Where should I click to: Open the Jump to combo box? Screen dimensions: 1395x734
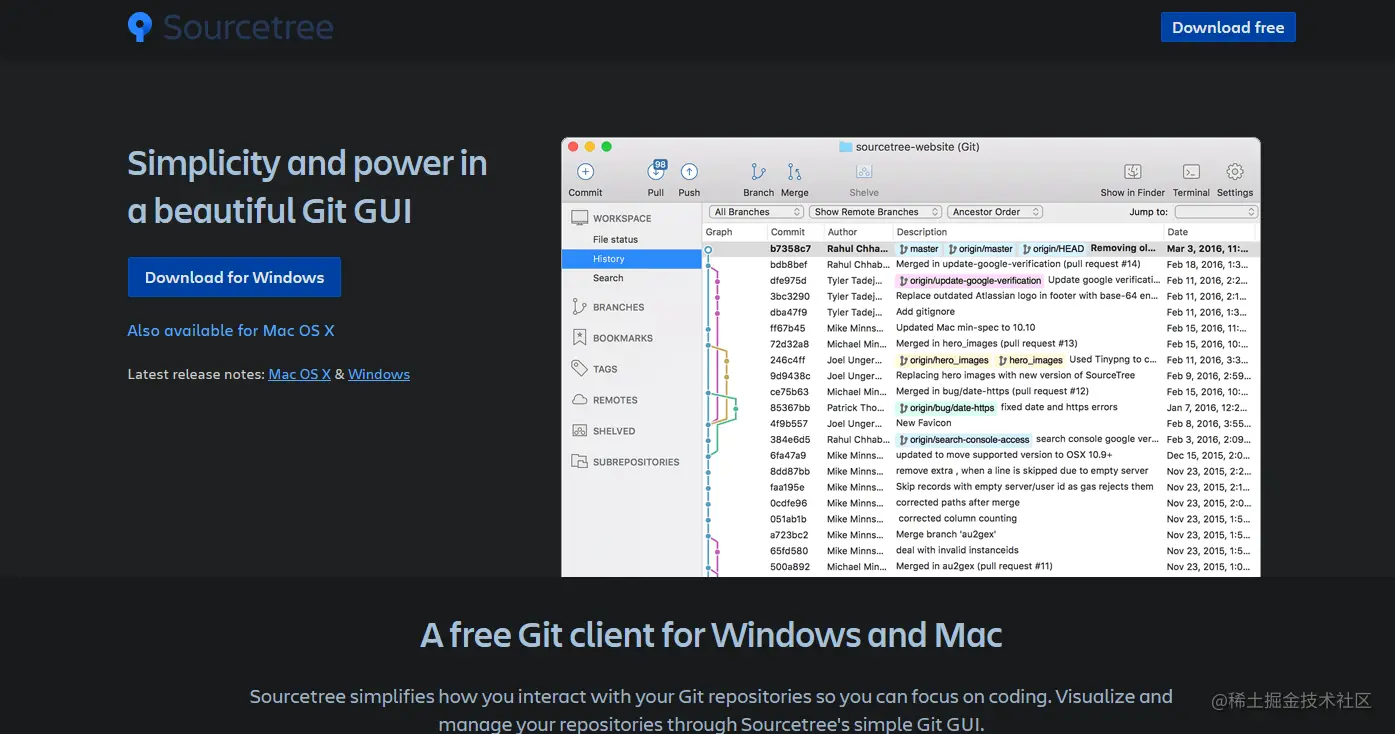point(1216,212)
